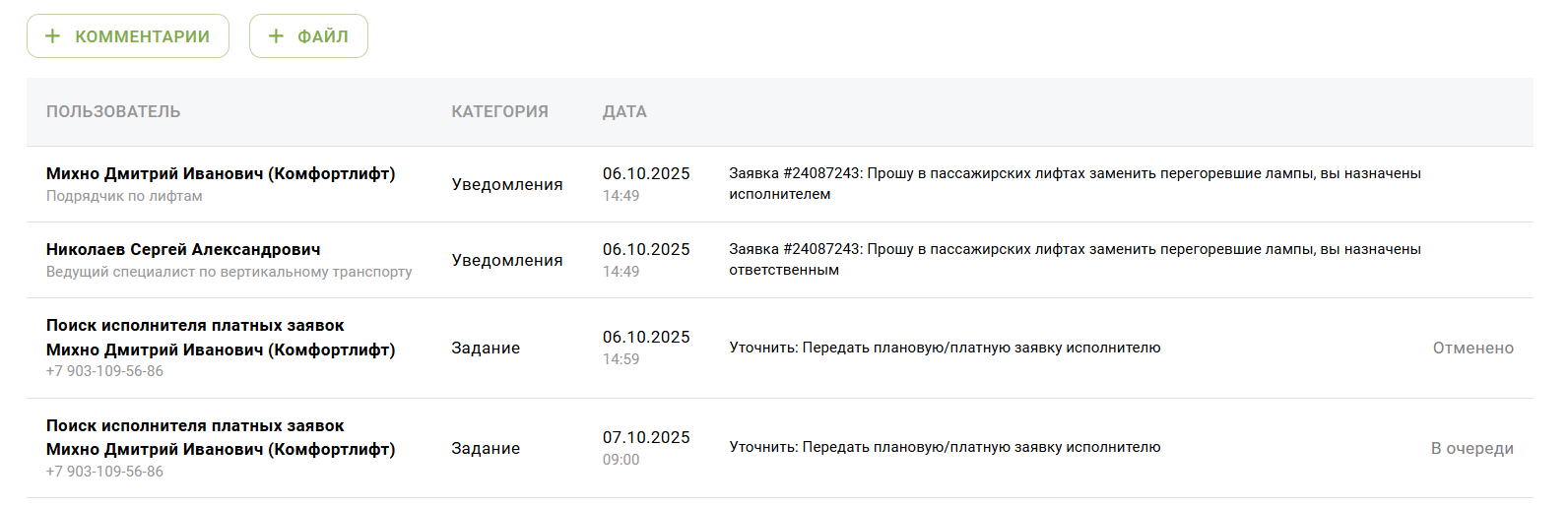This screenshot has height=508, width=1568.
Task: Click the Отменено task status
Action: tap(1472, 349)
